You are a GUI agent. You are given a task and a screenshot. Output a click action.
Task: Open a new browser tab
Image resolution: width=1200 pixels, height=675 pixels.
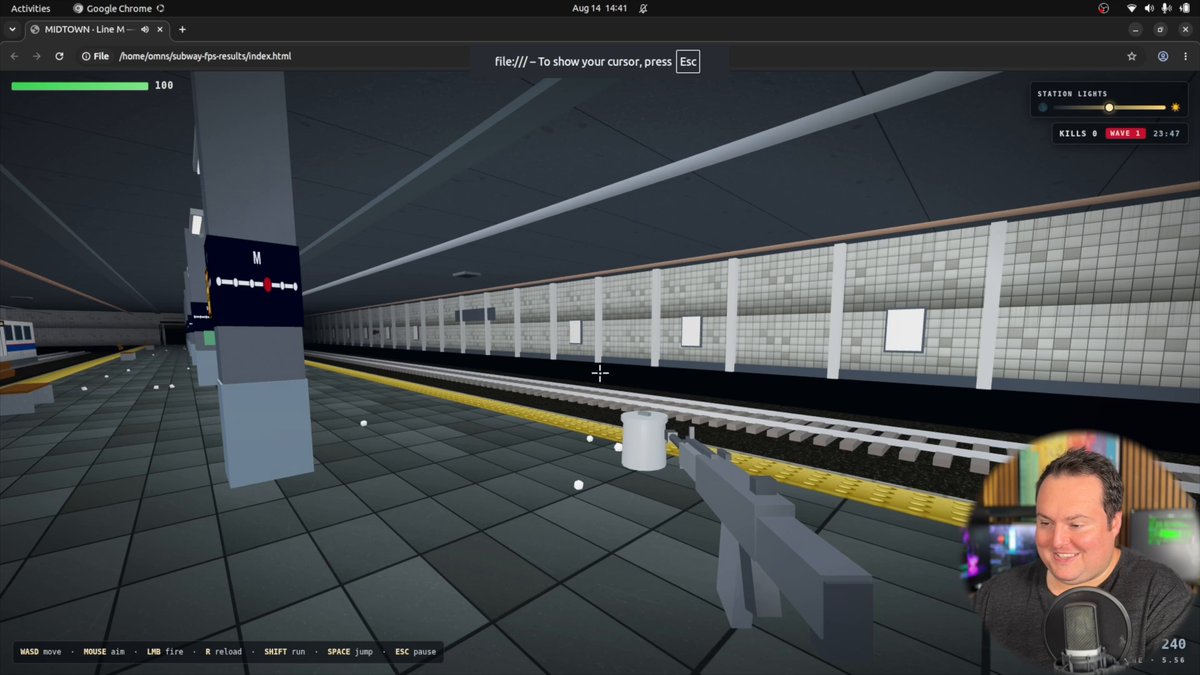click(182, 30)
